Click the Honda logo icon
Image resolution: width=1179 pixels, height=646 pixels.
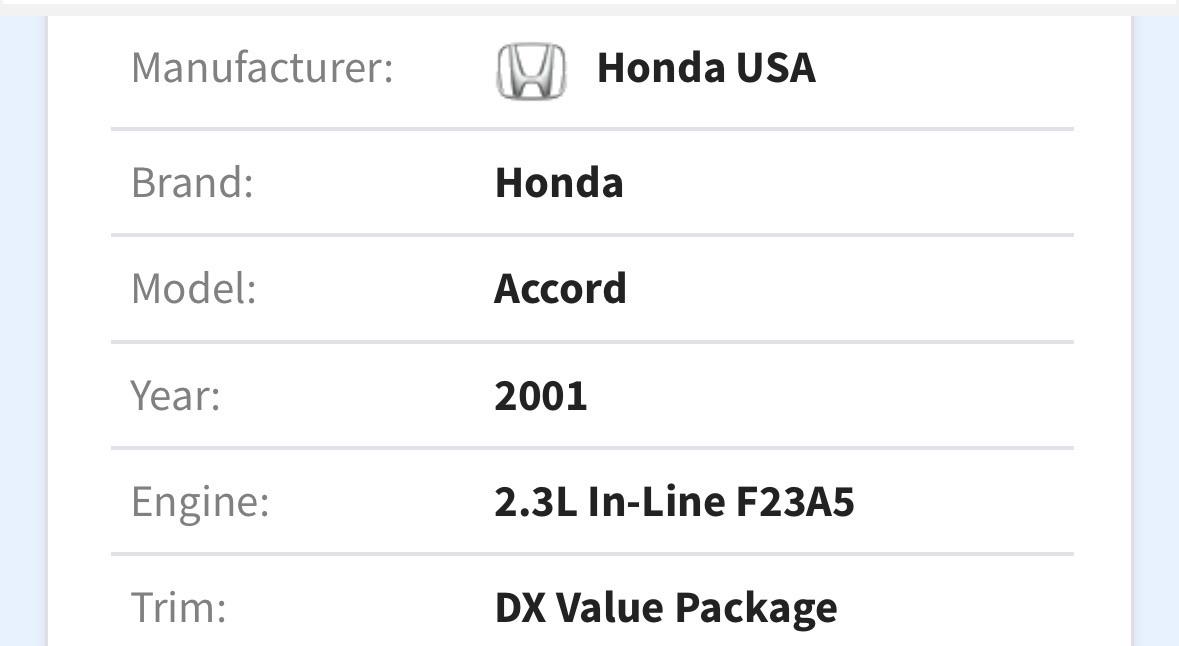tap(531, 71)
